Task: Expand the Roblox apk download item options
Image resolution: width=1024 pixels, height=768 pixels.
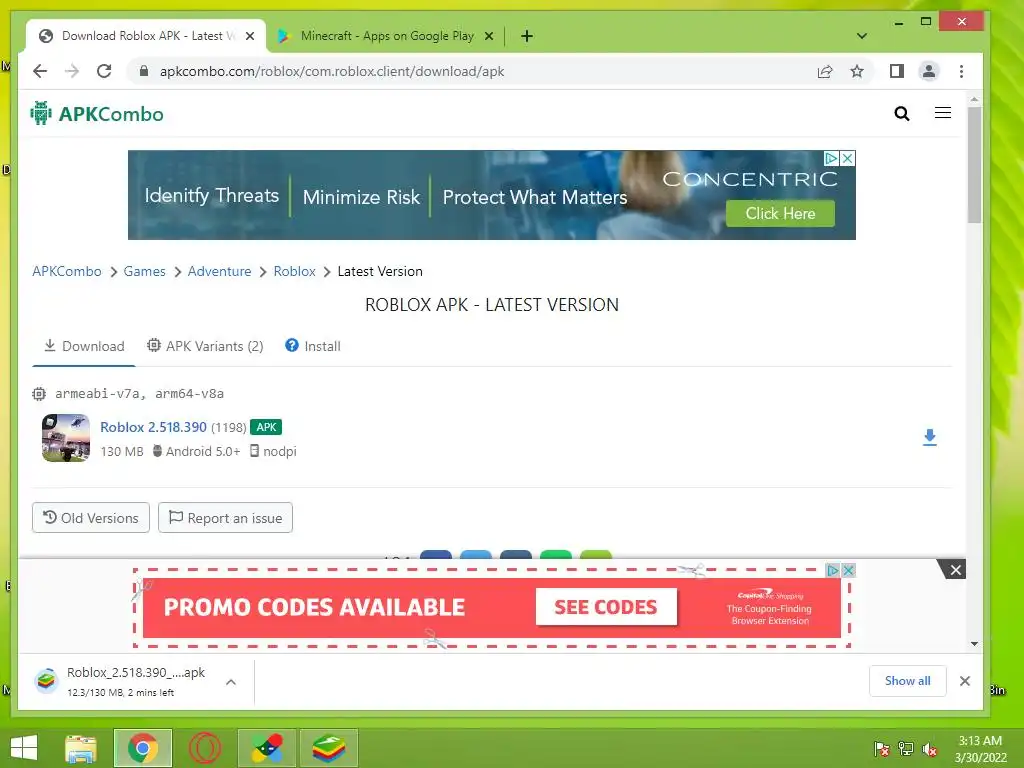Action: (x=231, y=682)
